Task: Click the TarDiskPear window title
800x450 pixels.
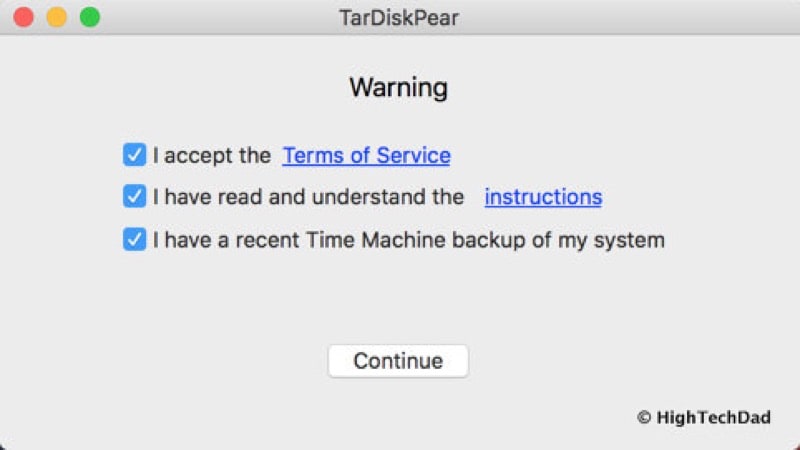Action: (399, 17)
